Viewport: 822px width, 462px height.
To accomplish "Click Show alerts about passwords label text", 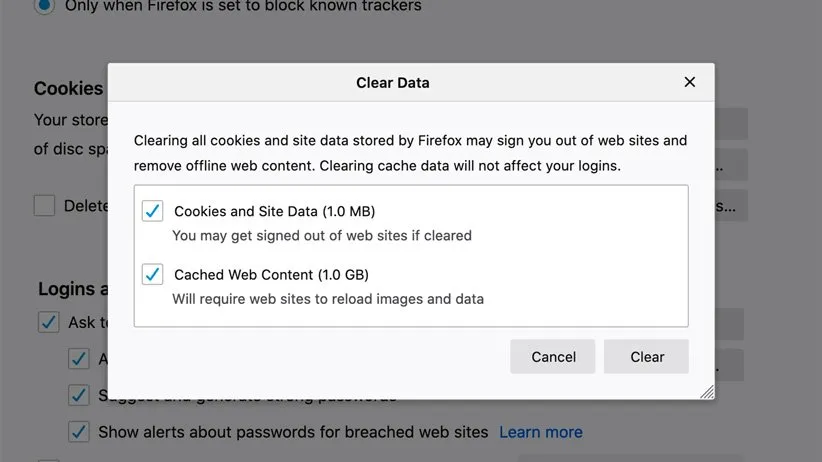I will (292, 432).
